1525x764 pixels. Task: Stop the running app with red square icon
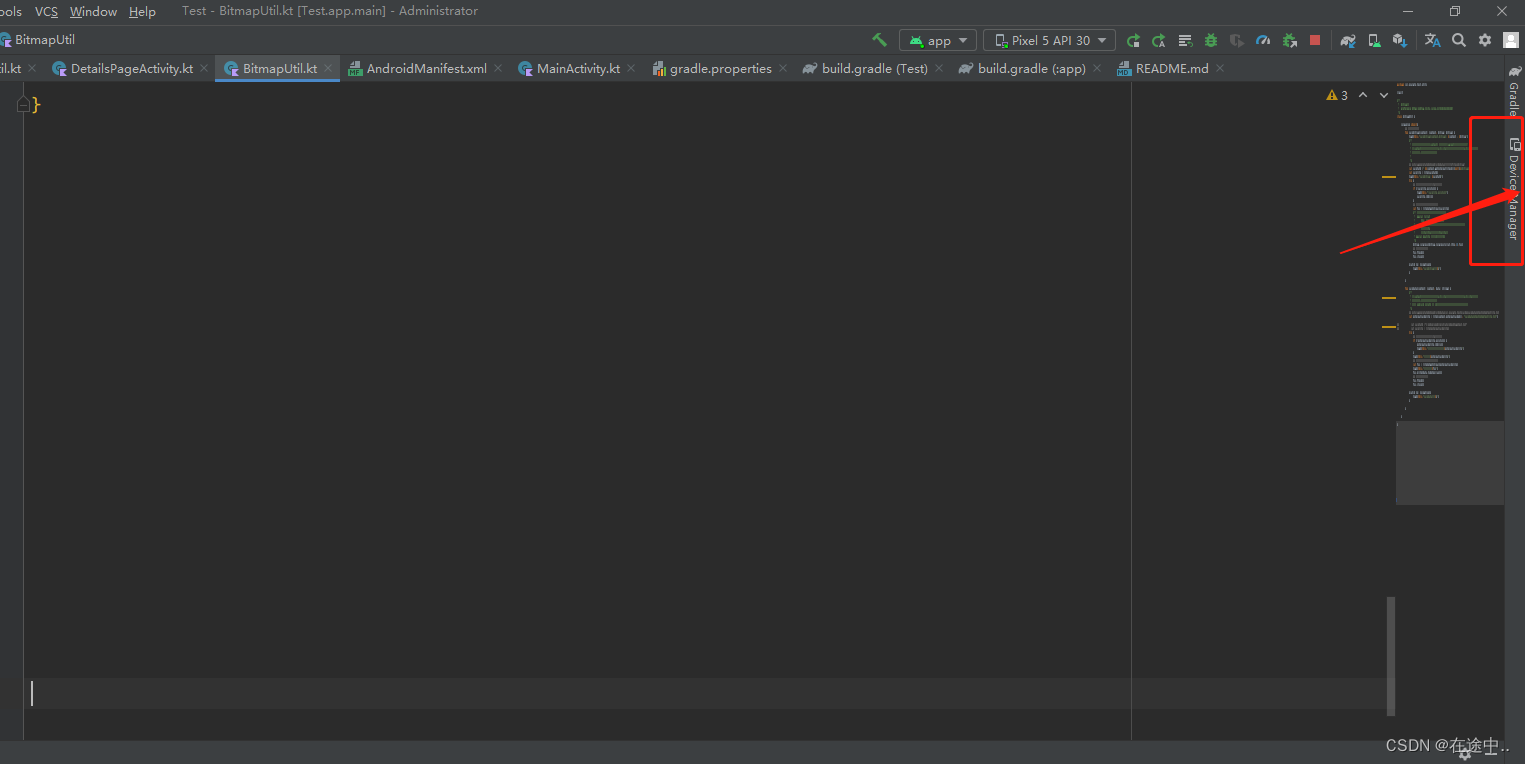1313,40
